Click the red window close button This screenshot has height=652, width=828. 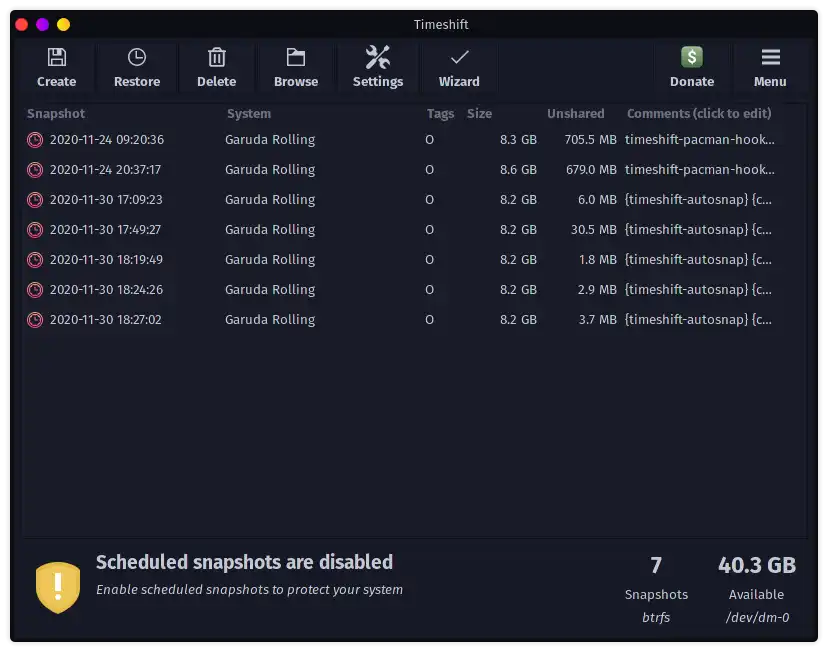(22, 24)
